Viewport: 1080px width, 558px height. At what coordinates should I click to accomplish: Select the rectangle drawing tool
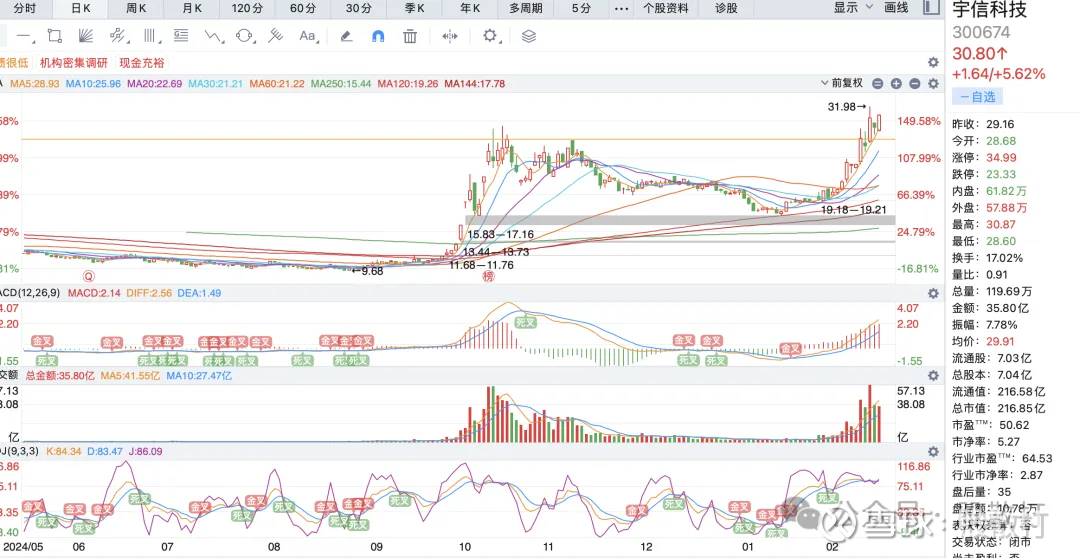click(x=54, y=36)
